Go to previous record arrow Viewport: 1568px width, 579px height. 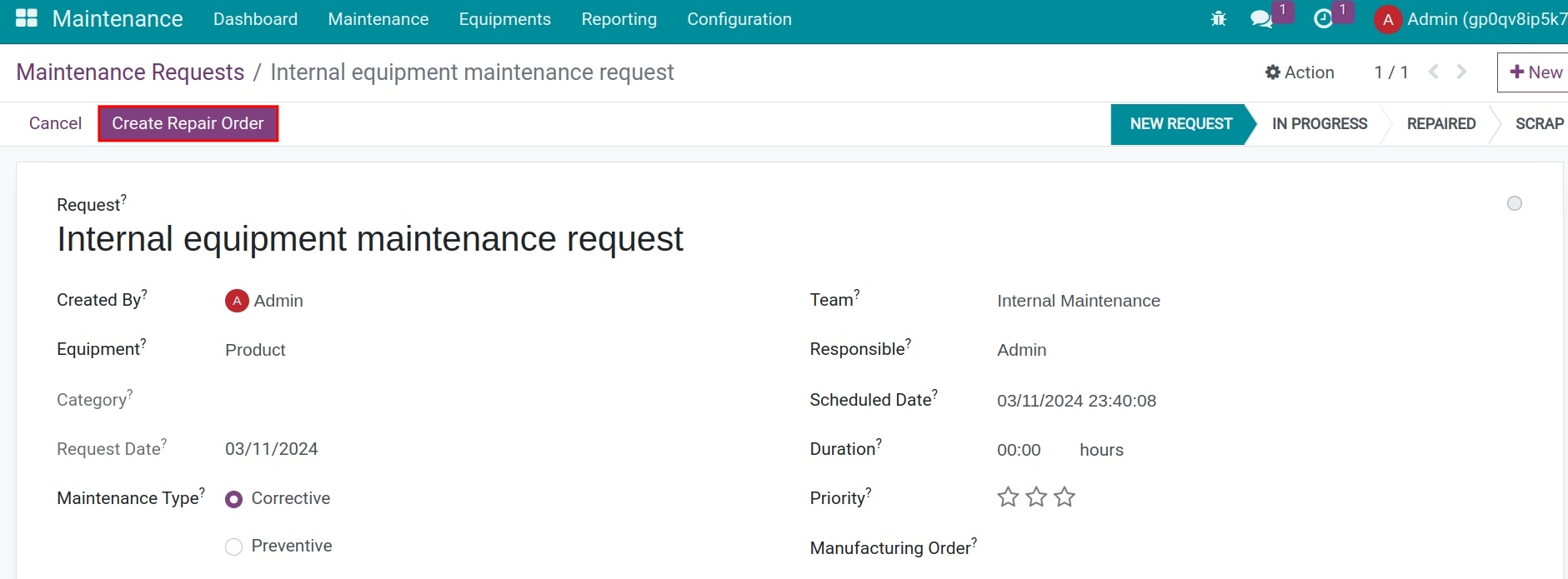pyautogui.click(x=1434, y=72)
